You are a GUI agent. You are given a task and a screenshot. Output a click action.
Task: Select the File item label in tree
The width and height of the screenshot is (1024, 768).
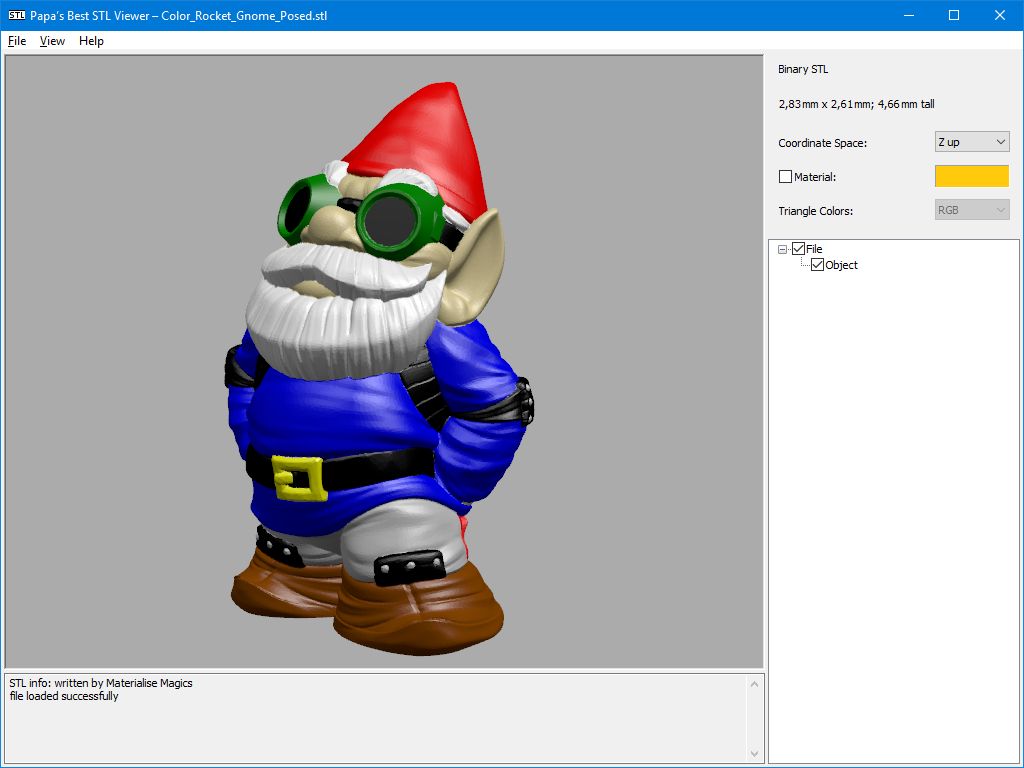(815, 249)
